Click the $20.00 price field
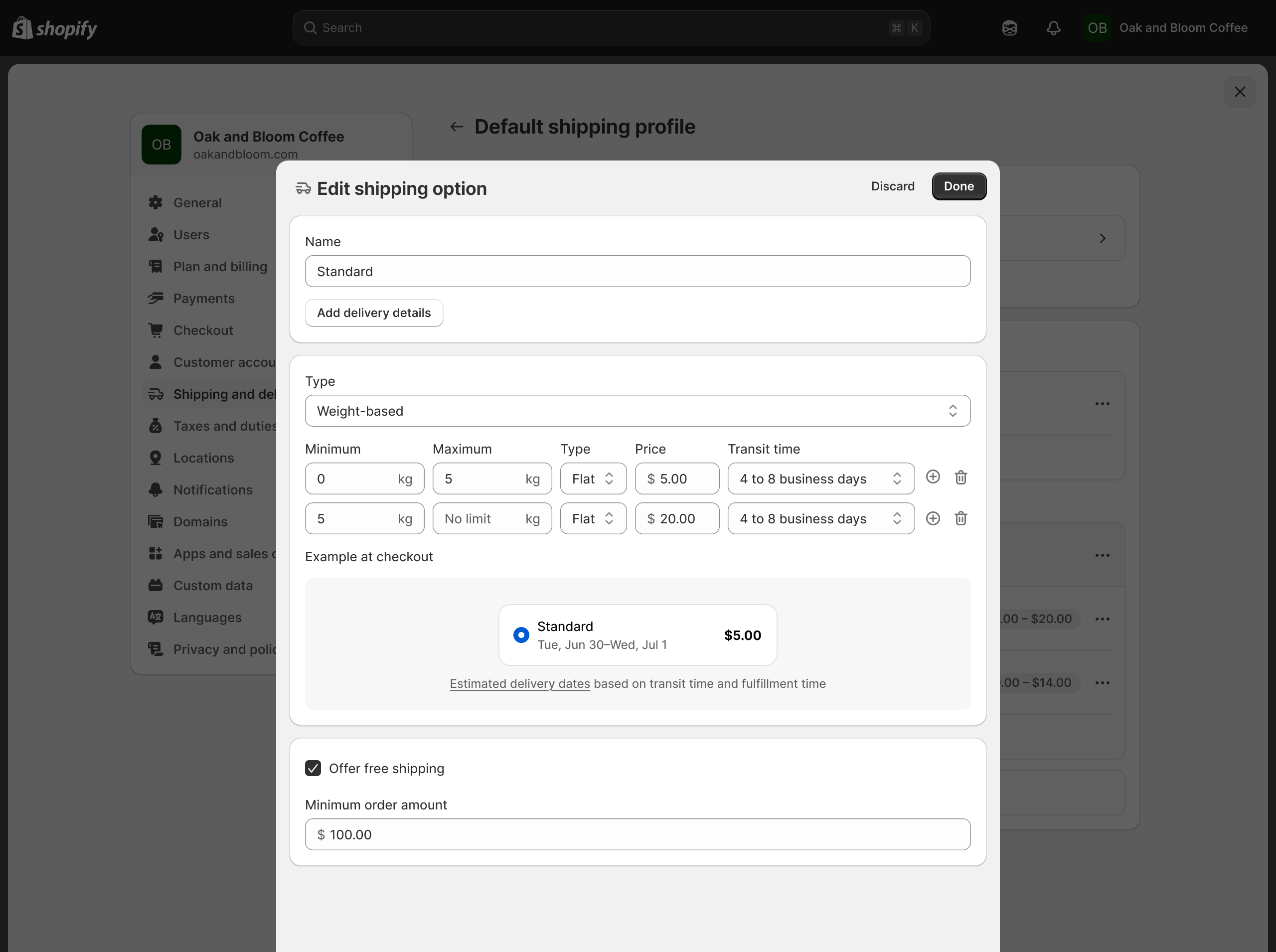1276x952 pixels. [x=676, y=519]
